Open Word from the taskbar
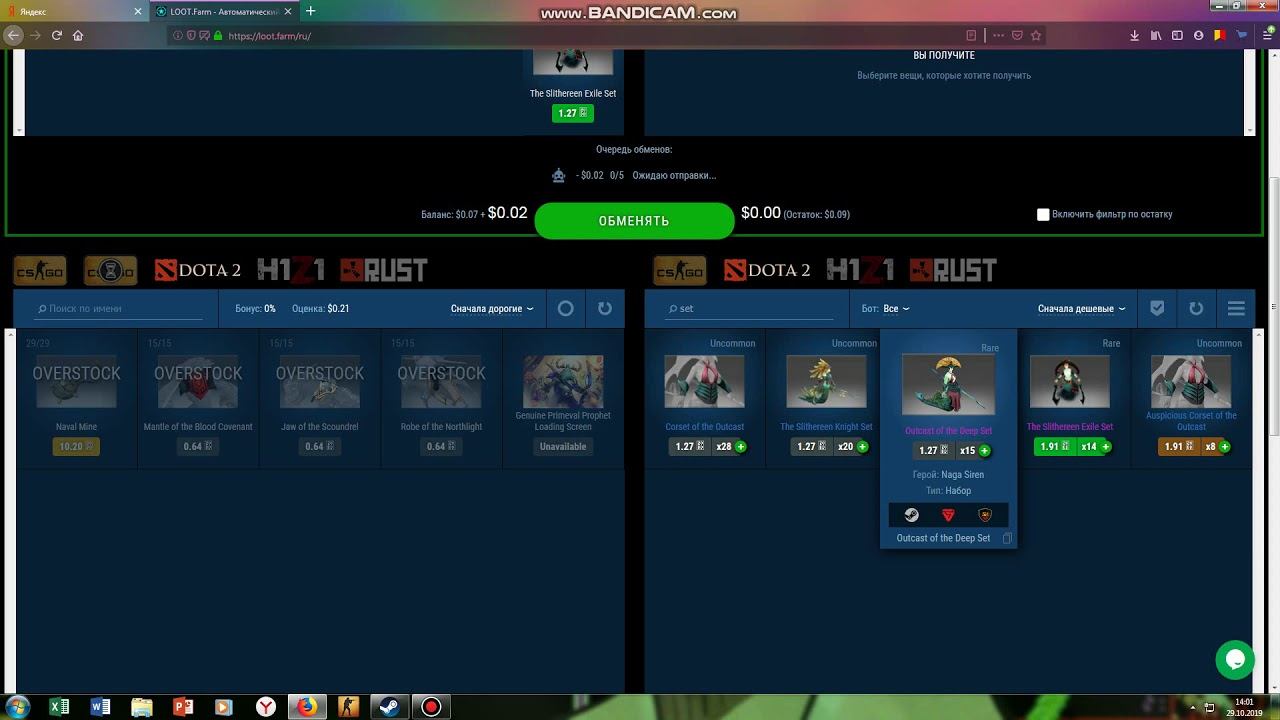Screen dimensions: 1280x720 point(100,707)
